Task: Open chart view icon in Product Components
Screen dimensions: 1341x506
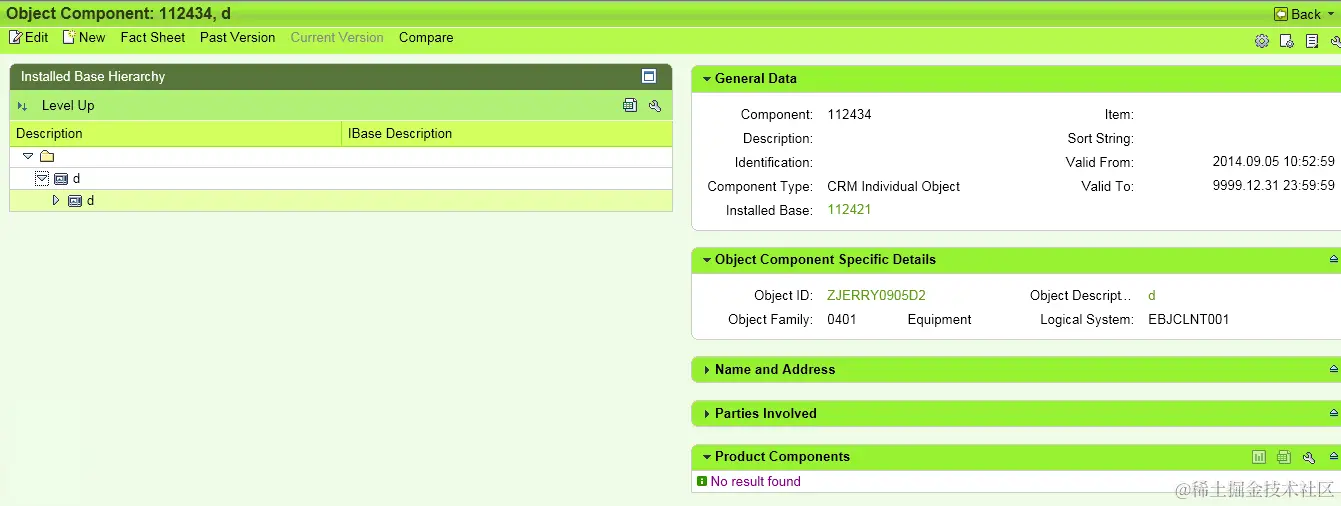Action: [1259, 457]
